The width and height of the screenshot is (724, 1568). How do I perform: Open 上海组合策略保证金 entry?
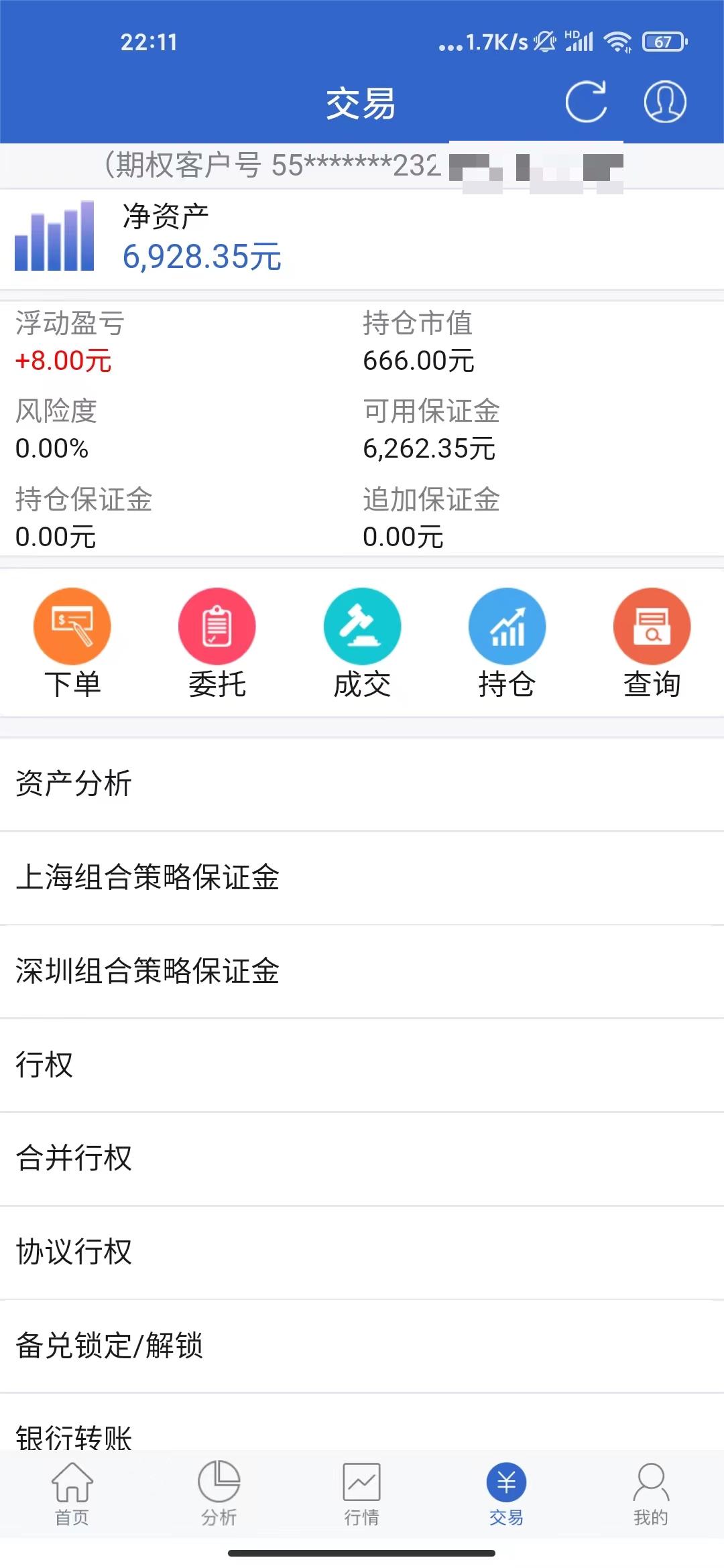(362, 878)
